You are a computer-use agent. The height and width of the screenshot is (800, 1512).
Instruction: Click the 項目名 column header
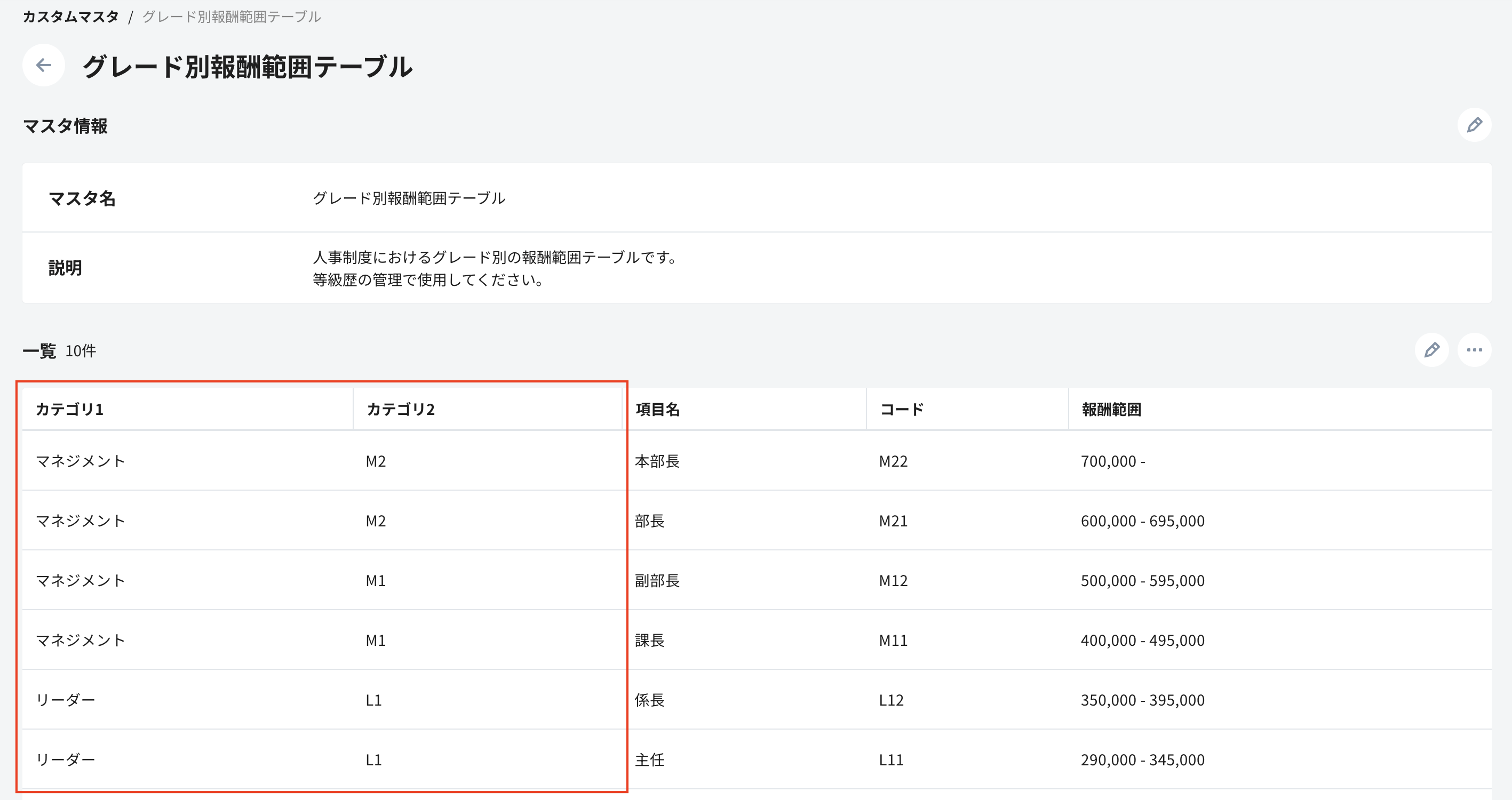pyautogui.click(x=657, y=409)
